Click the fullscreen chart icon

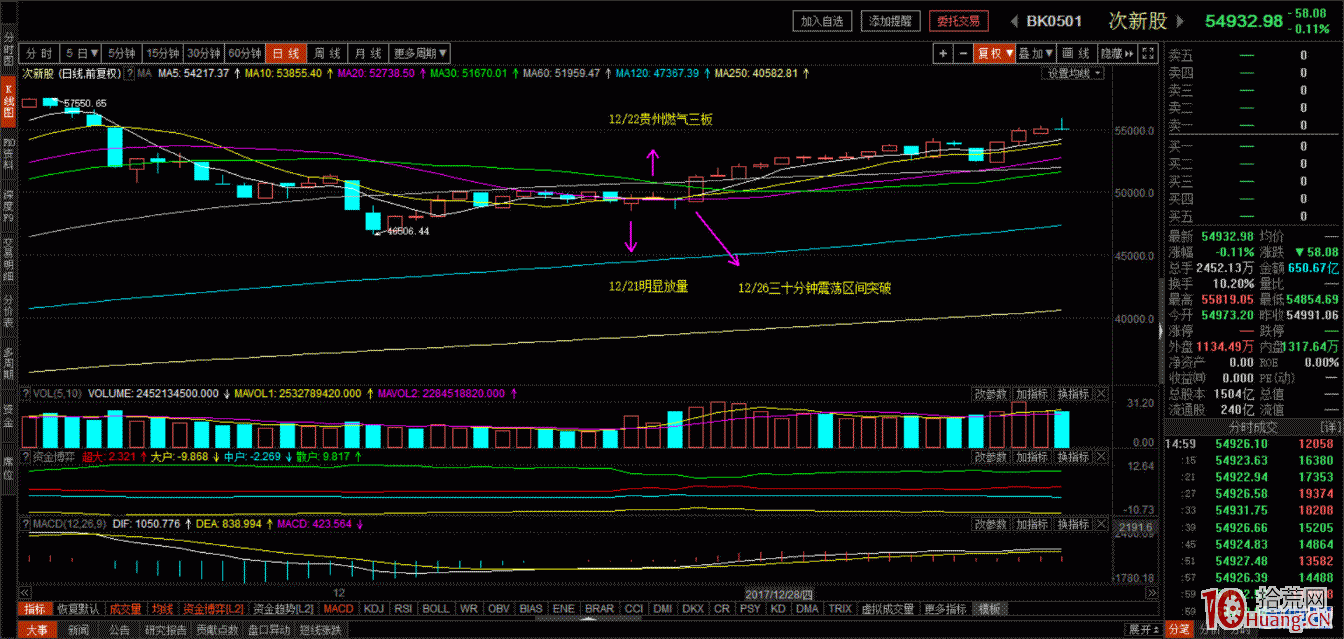pos(1148,53)
